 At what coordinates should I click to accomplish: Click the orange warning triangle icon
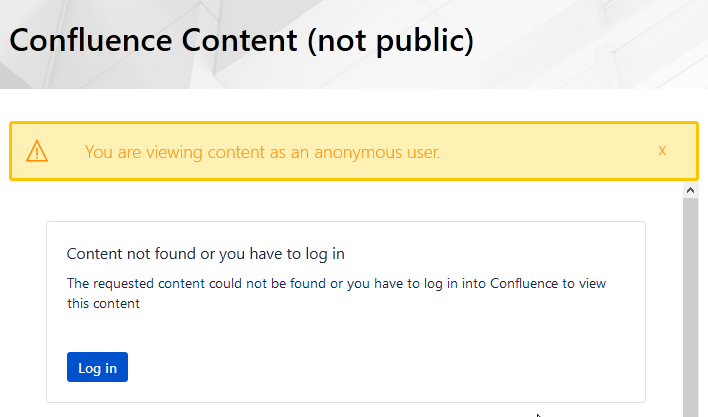(37, 151)
